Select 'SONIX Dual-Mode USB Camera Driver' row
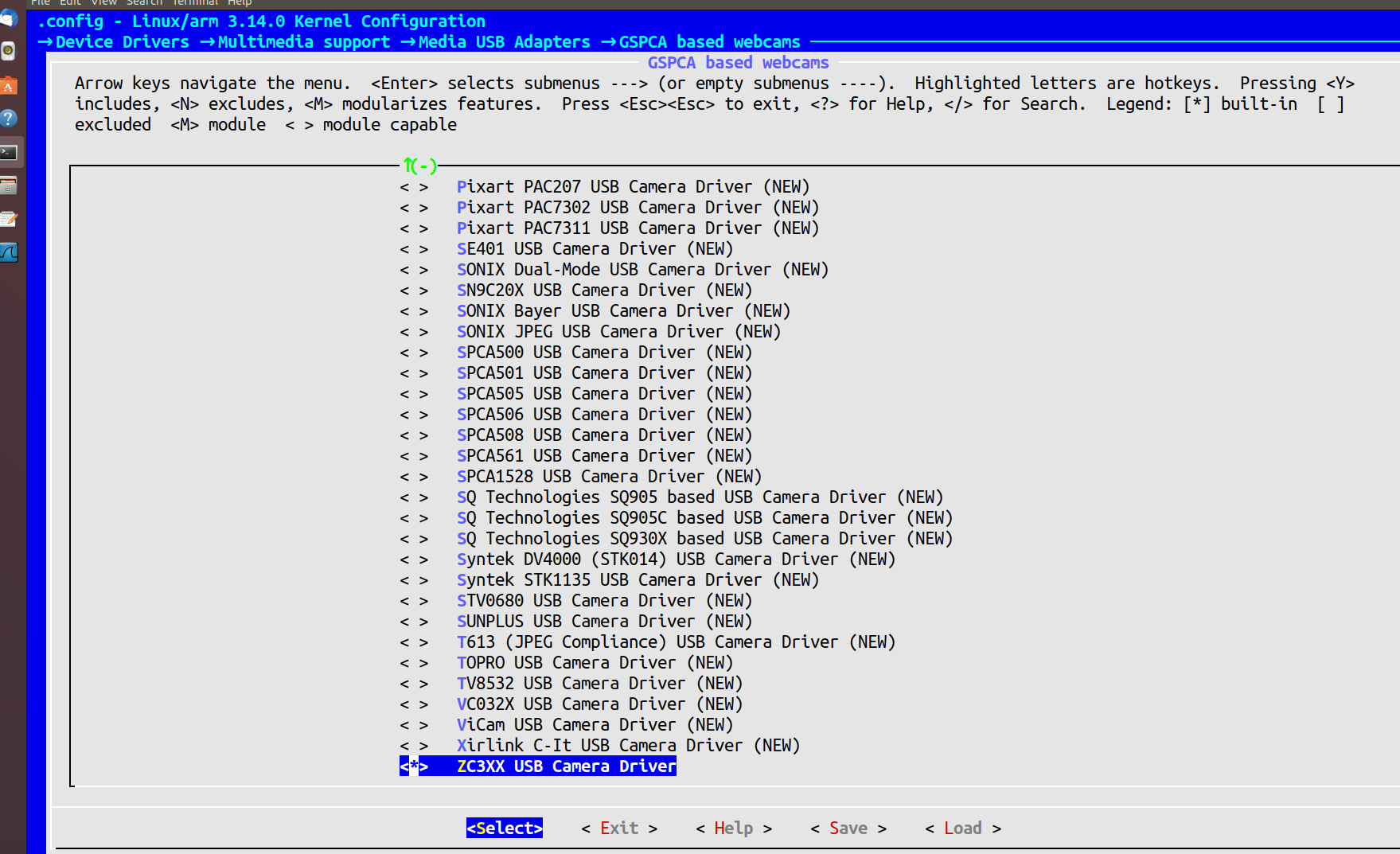The image size is (1400, 854). click(614, 270)
